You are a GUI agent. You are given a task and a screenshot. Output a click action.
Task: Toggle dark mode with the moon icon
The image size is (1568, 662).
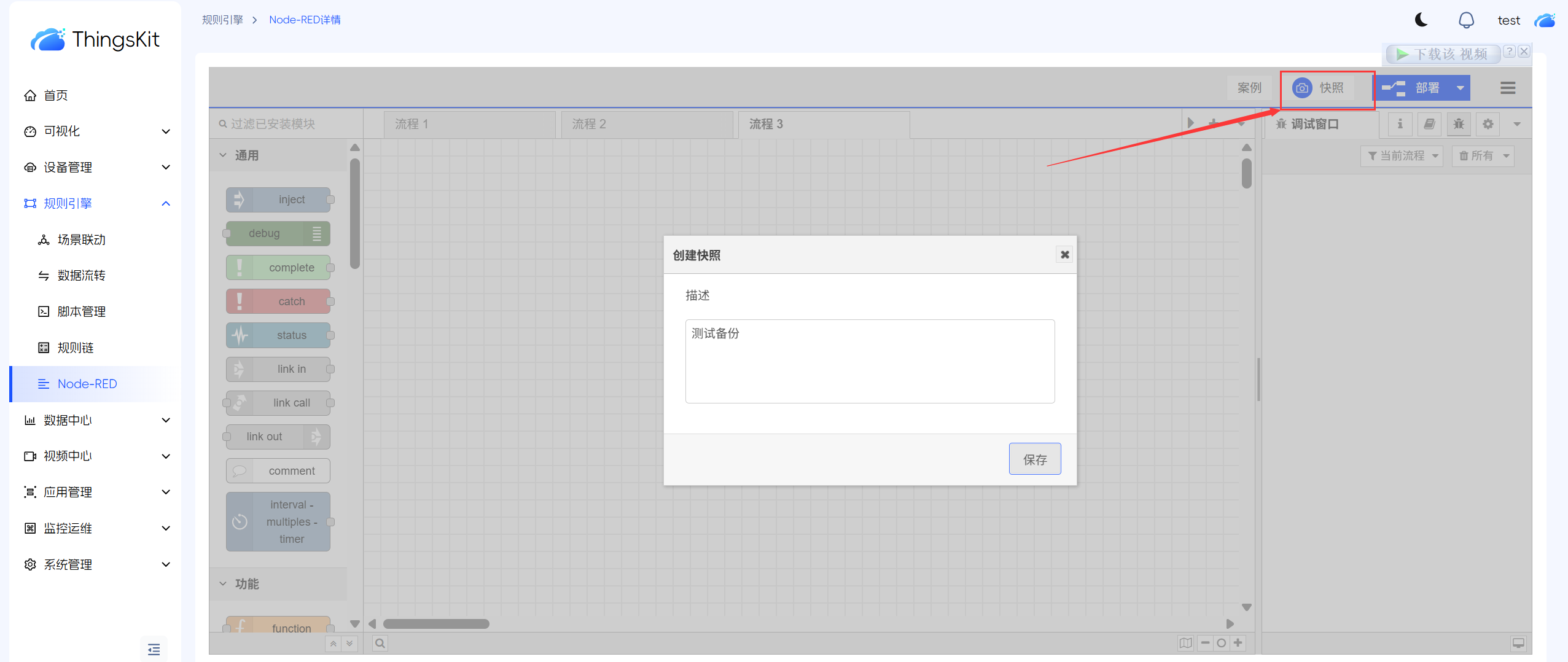1421,20
